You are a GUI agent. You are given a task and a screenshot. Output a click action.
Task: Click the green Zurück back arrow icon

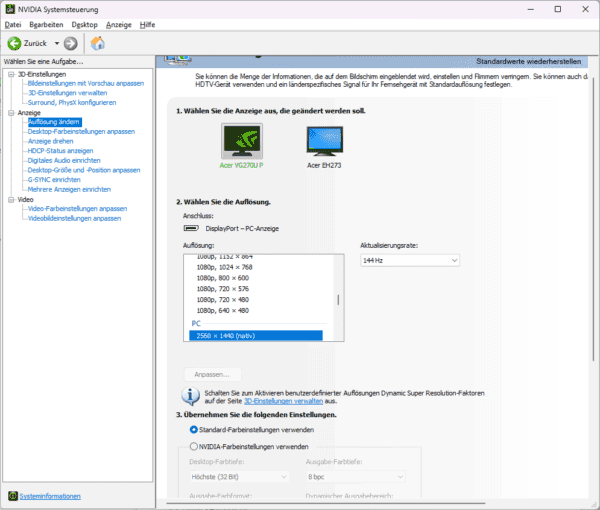[15, 43]
